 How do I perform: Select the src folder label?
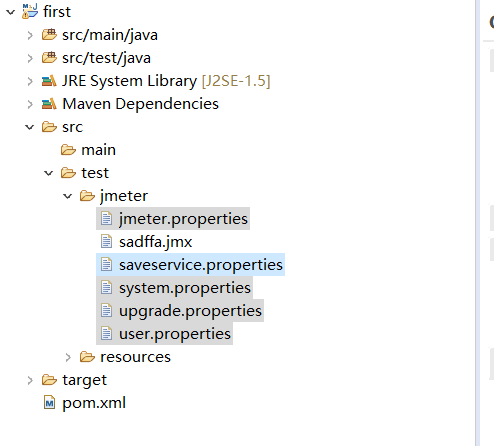click(72, 127)
